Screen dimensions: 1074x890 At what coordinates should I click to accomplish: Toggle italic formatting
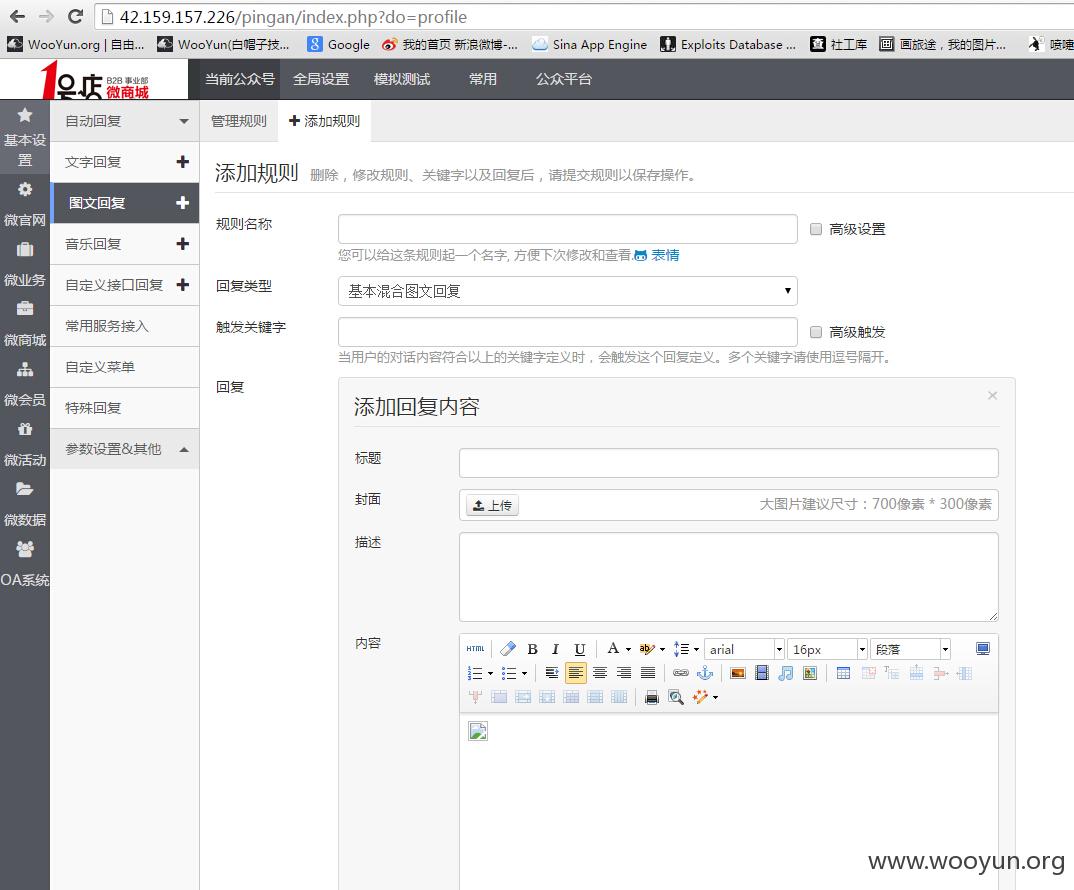555,649
